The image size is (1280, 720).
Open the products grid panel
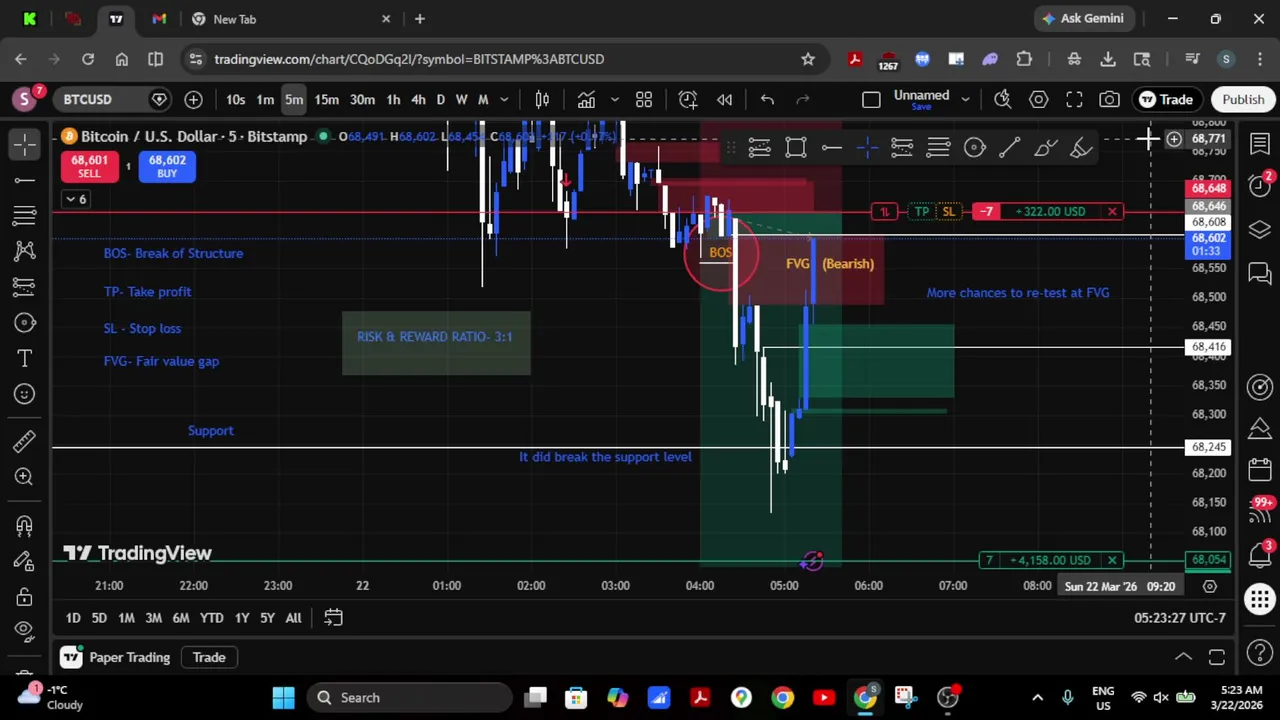(x=1259, y=600)
